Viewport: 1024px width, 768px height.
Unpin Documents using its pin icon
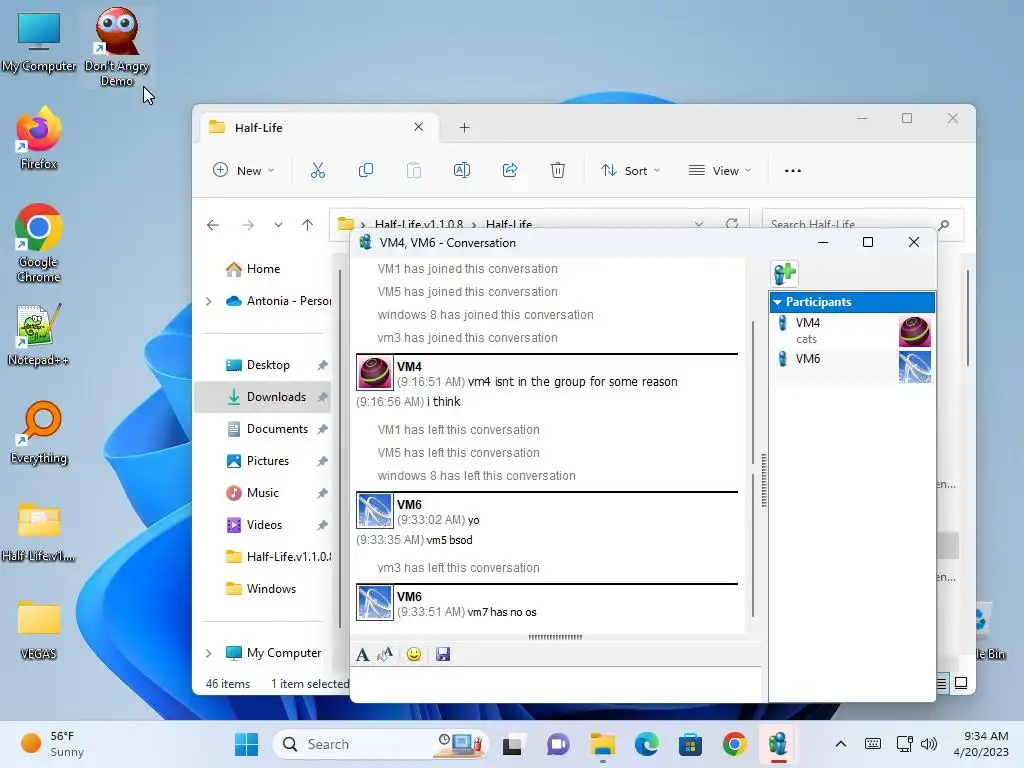click(x=323, y=429)
